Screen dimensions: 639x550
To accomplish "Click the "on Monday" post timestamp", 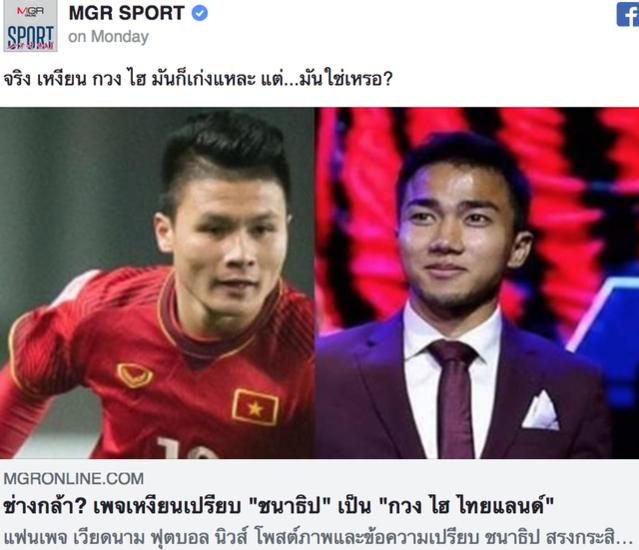I will [x=108, y=37].
